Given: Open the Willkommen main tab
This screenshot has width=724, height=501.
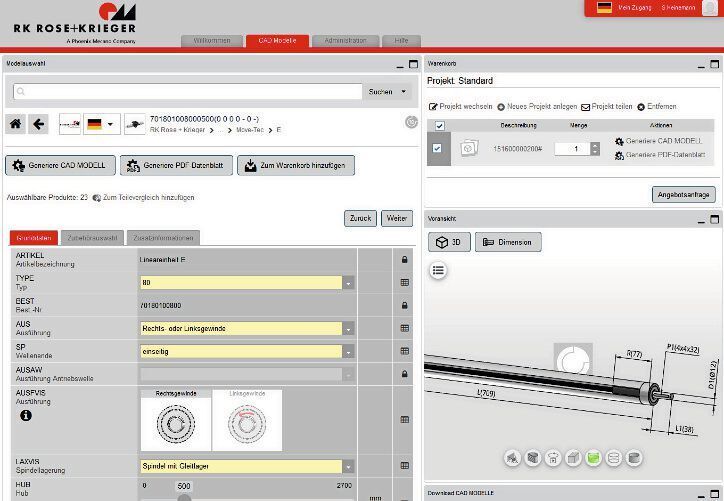Looking at the screenshot, I should pyautogui.click(x=212, y=41).
